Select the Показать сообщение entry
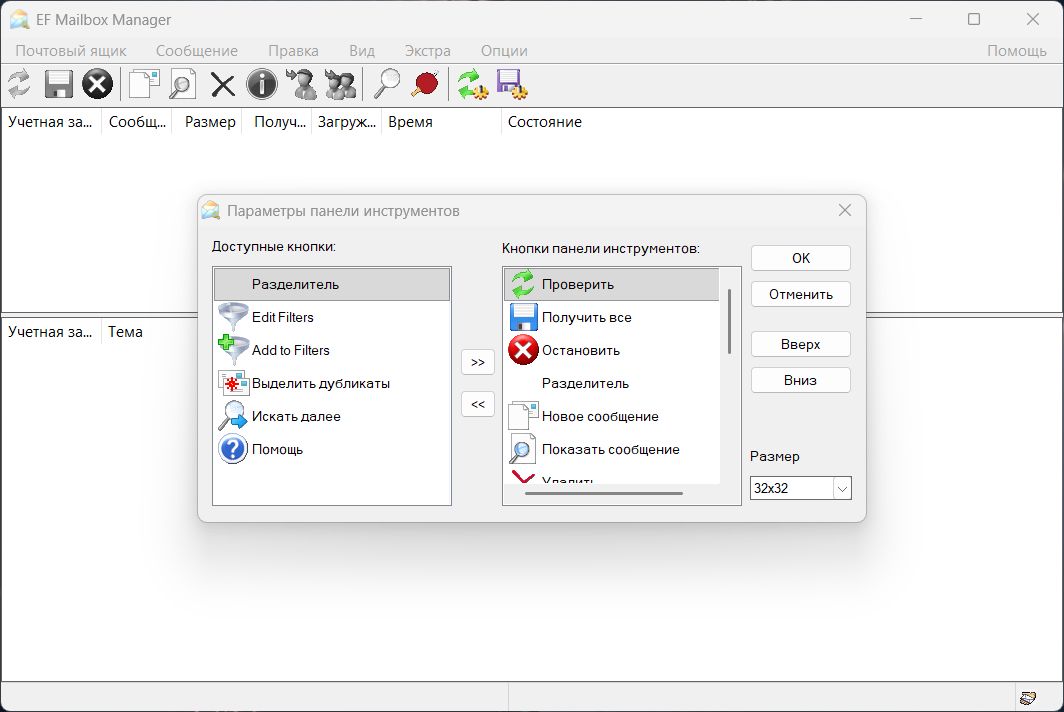1064x712 pixels. coord(610,449)
